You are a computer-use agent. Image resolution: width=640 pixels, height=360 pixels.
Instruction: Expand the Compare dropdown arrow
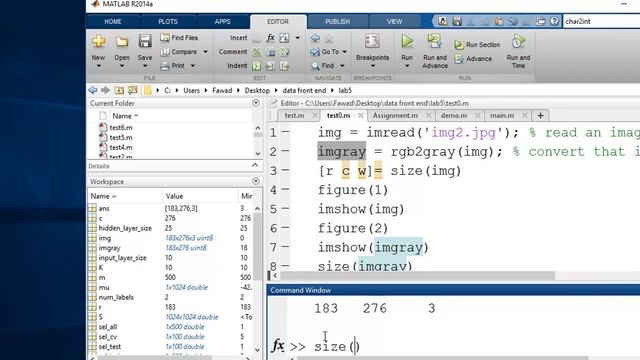[205, 52]
